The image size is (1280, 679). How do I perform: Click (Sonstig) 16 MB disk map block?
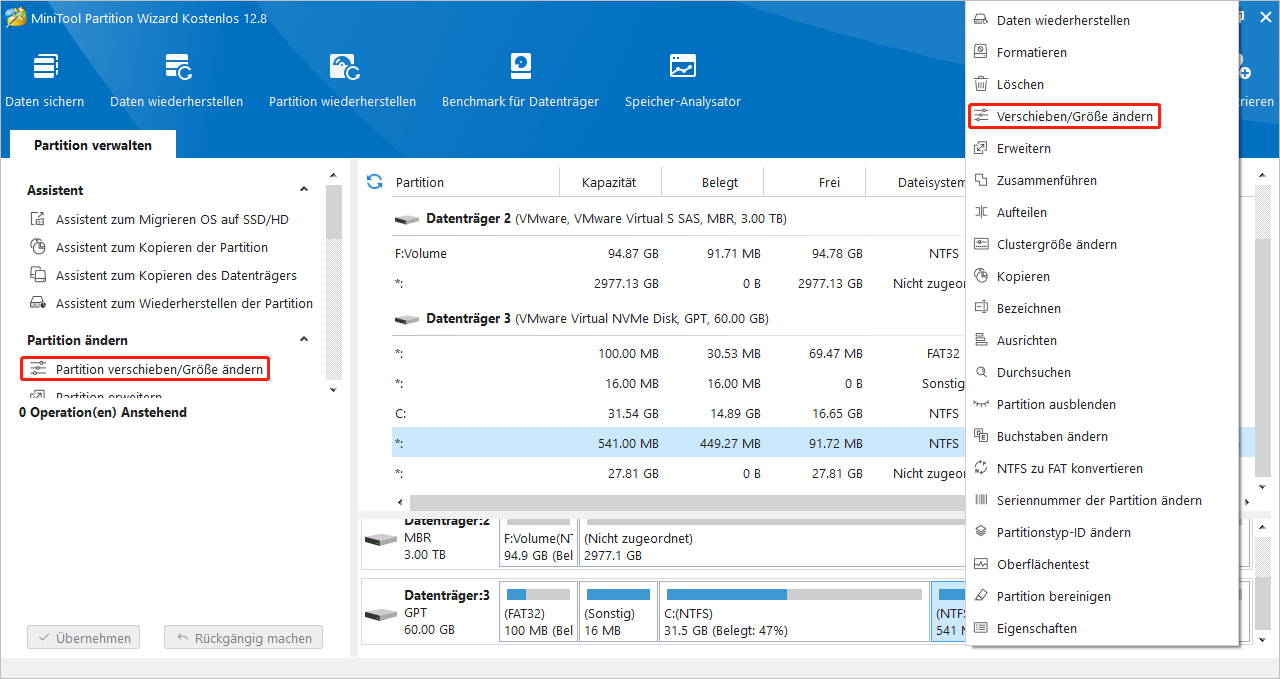coord(618,612)
